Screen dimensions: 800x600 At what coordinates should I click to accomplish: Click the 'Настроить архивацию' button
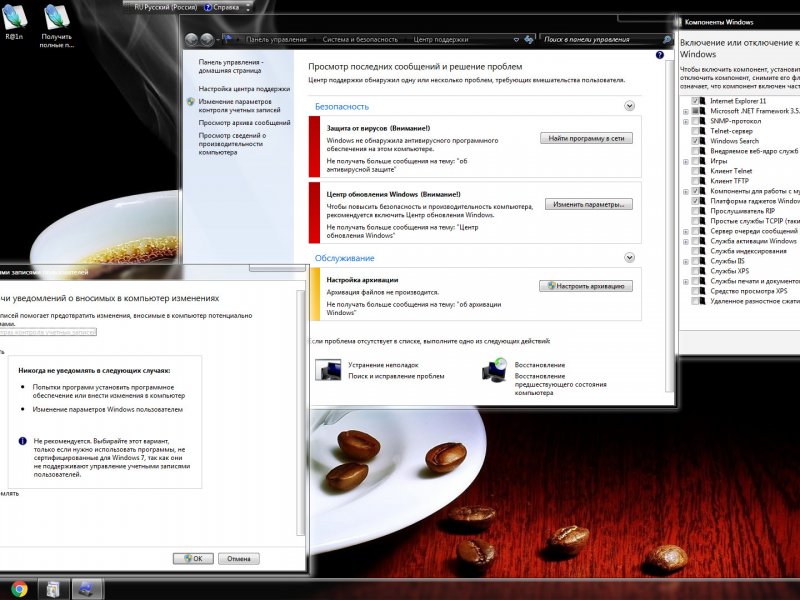[x=586, y=286]
